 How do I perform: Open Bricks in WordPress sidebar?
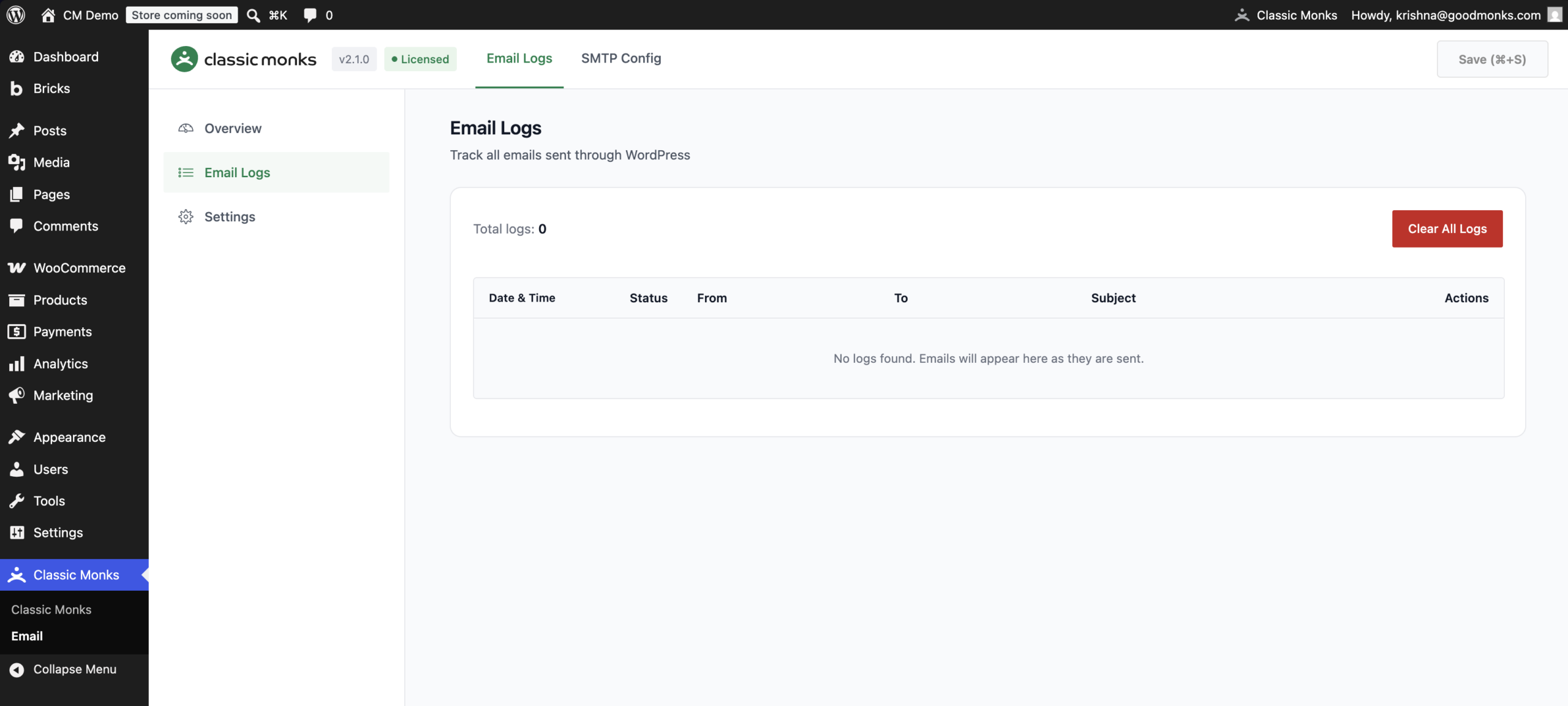pos(74,88)
